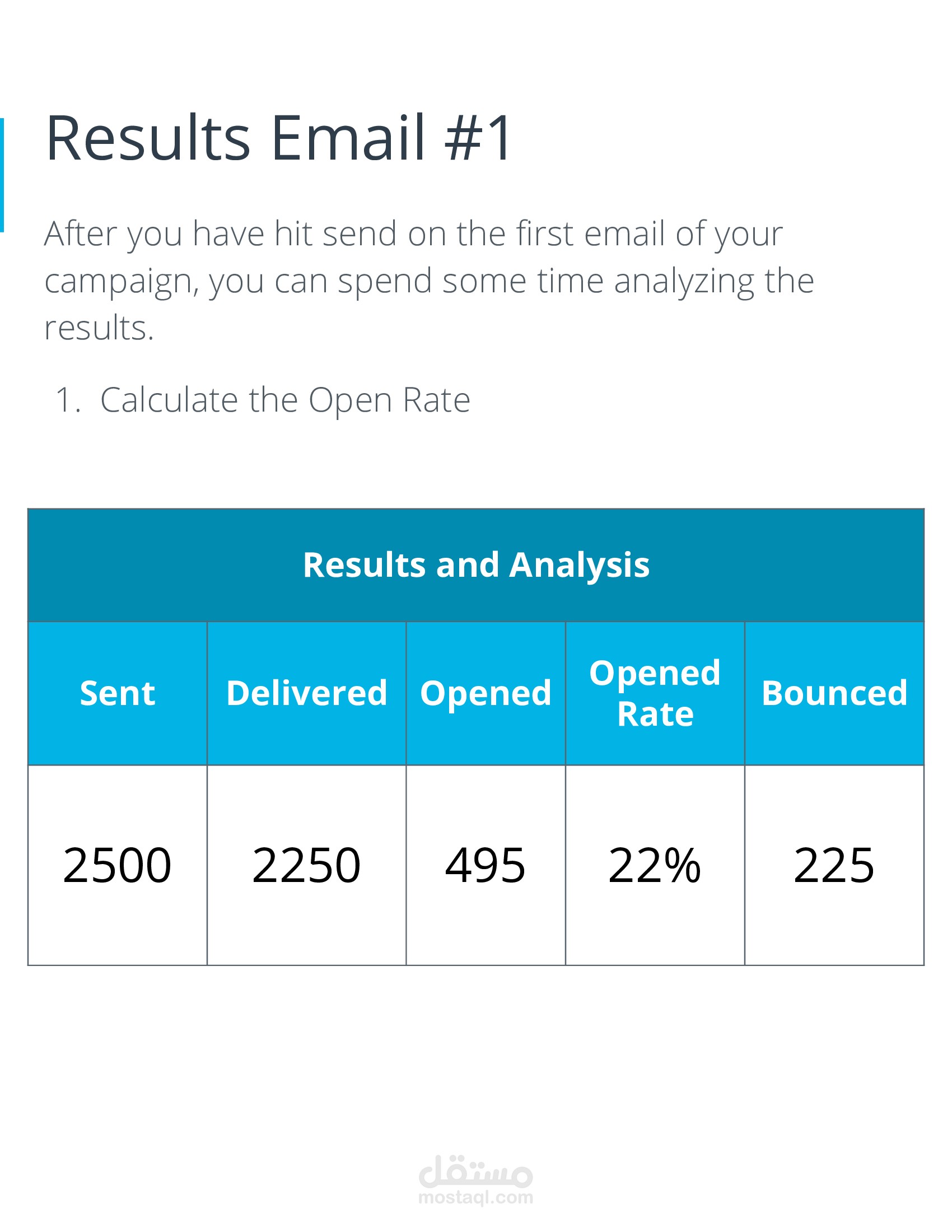
Task: Select the Results and Analysis table header
Action: coord(476,564)
